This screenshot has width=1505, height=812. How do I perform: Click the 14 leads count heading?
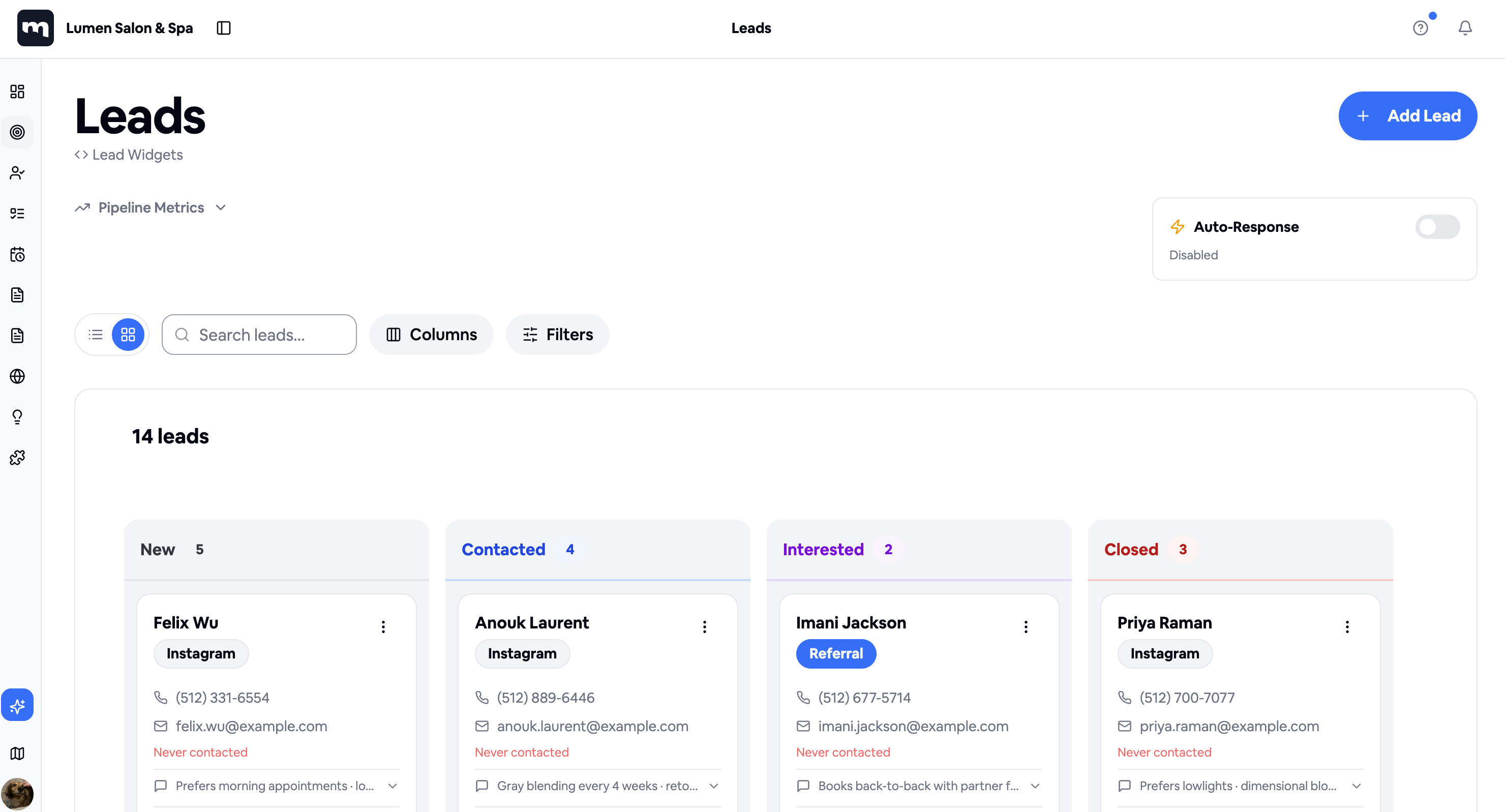171,436
